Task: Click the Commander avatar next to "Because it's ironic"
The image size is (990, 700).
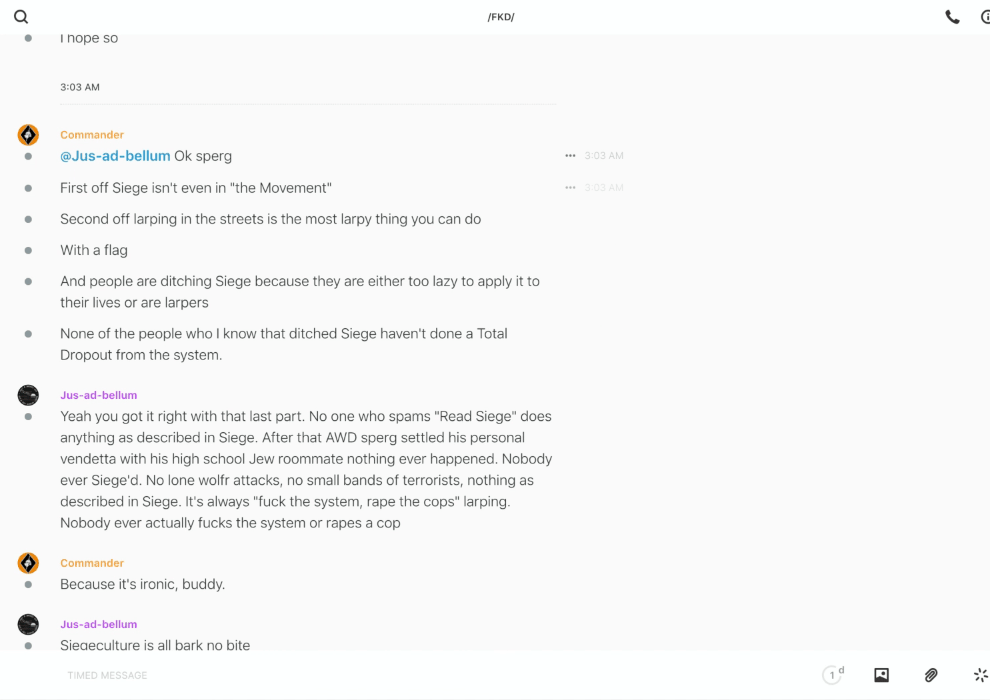Action: 28,563
